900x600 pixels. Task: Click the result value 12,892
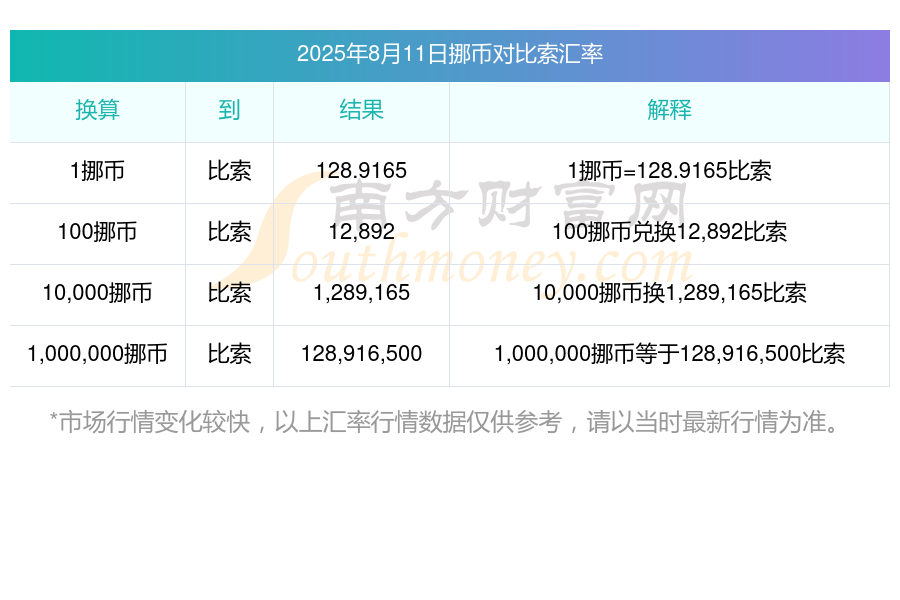tap(361, 232)
